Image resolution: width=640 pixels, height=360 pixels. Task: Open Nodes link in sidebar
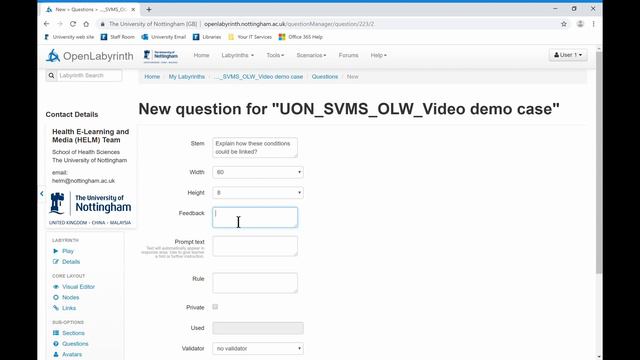coord(71,298)
